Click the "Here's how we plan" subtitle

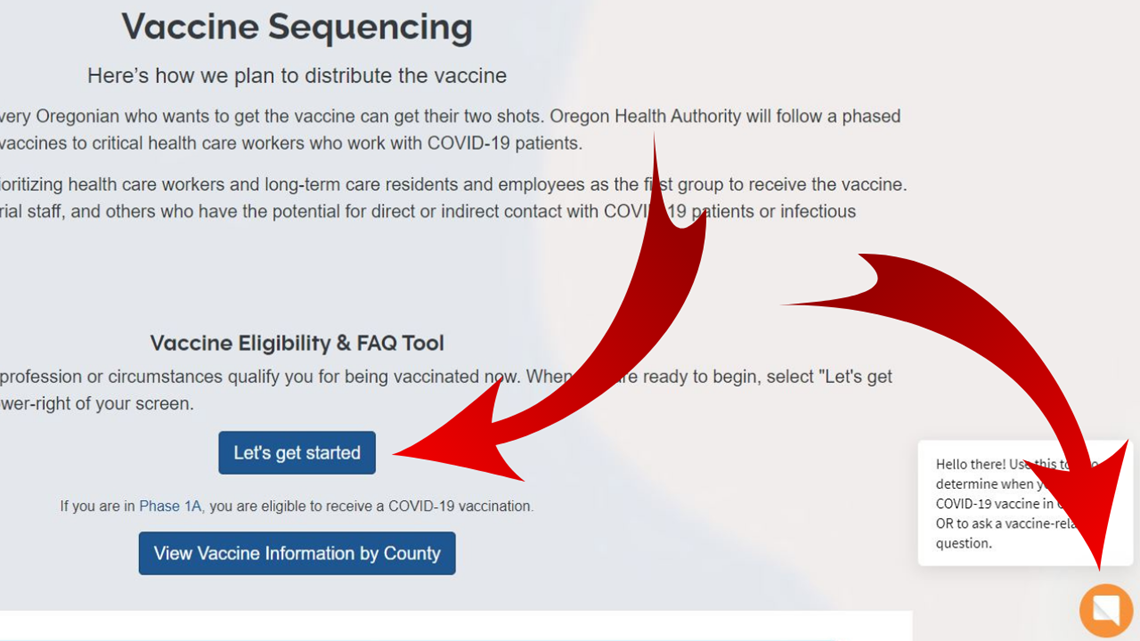297,76
